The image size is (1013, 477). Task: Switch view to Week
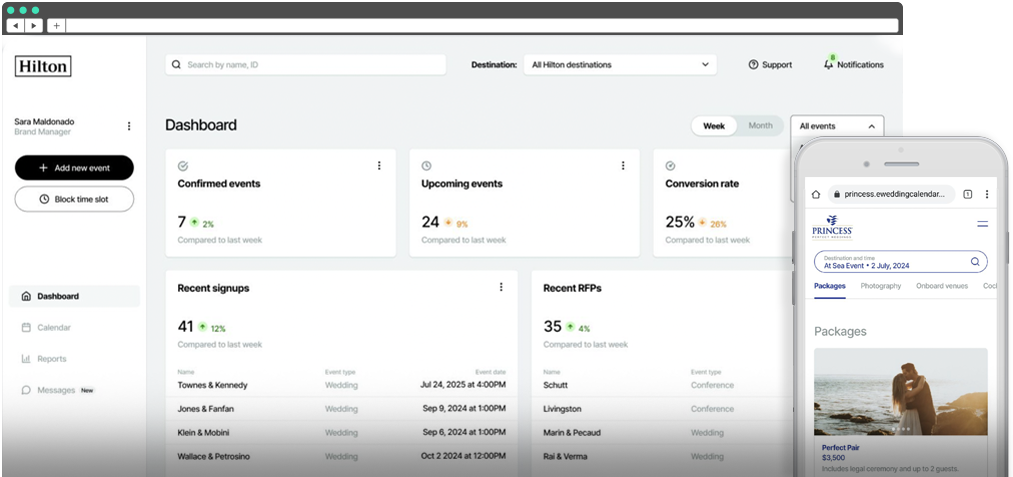pyautogui.click(x=714, y=126)
